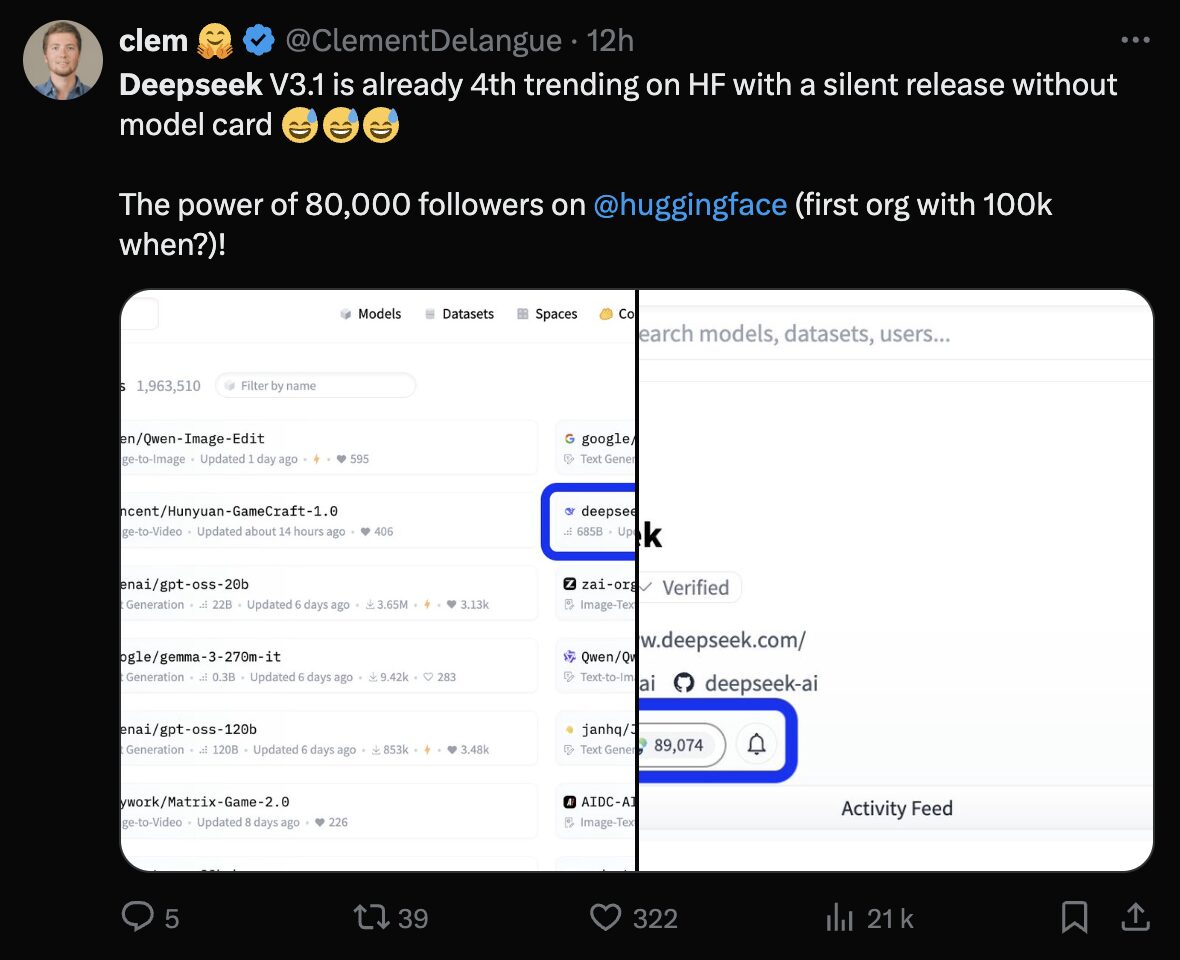
Task: Open the @huggingface mention link
Action: [x=690, y=204]
